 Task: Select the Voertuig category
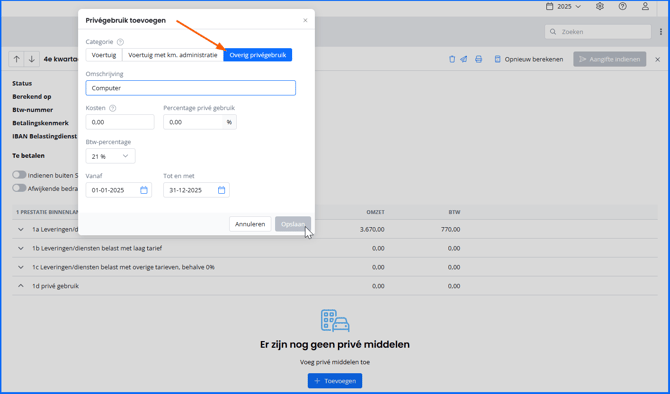click(104, 55)
